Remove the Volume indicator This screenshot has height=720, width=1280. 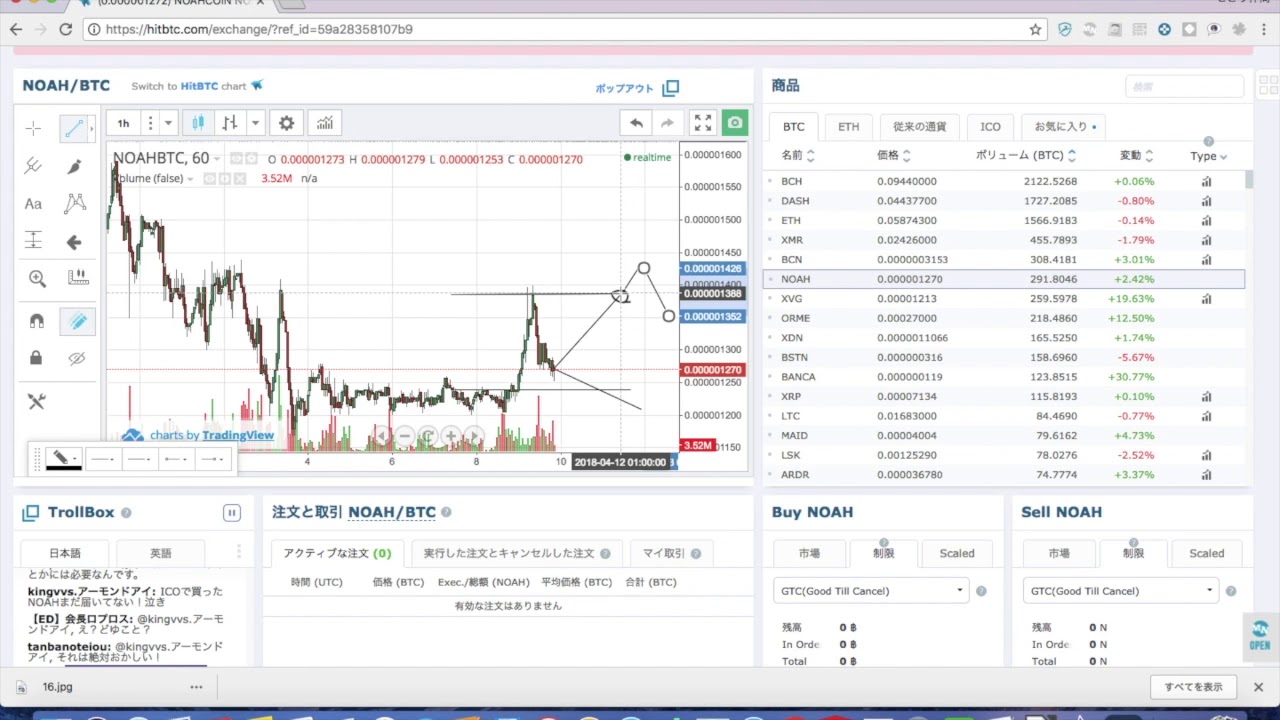point(241,179)
